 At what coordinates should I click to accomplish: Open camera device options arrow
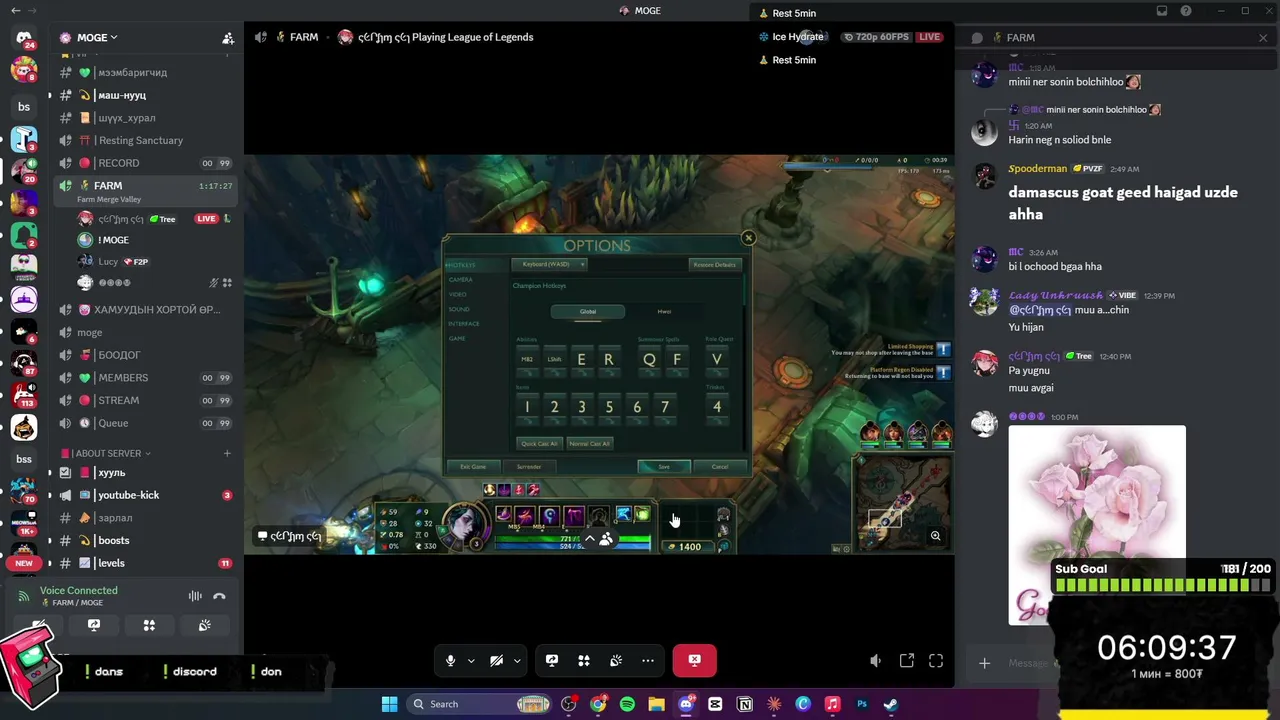click(x=517, y=660)
